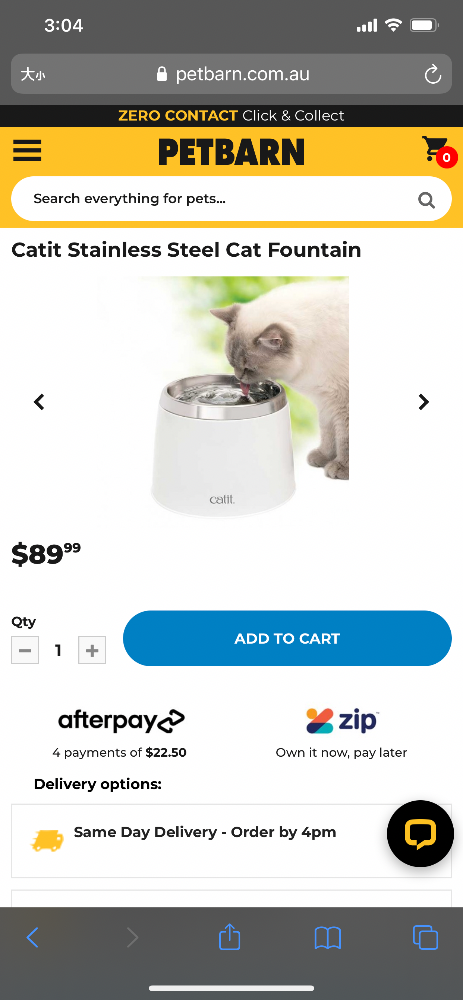Open the live chat bubble
The width and height of the screenshot is (463, 1000).
tap(420, 833)
